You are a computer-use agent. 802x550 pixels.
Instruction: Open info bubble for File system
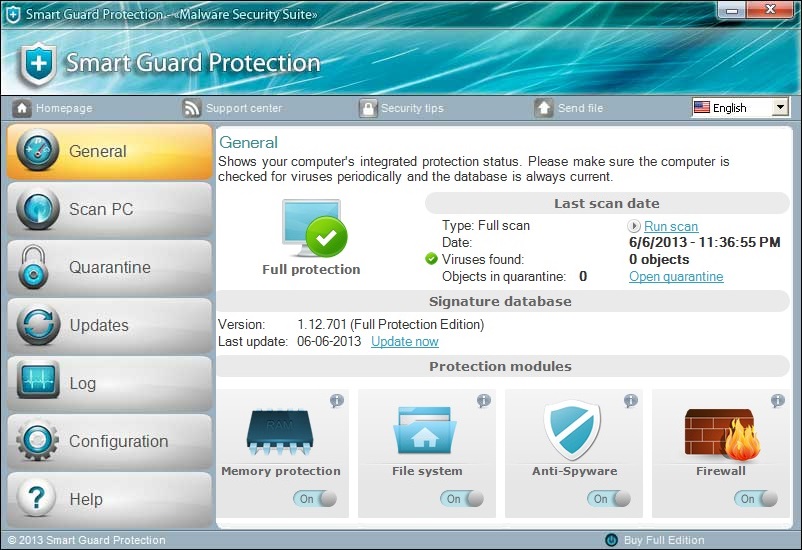coord(483,401)
